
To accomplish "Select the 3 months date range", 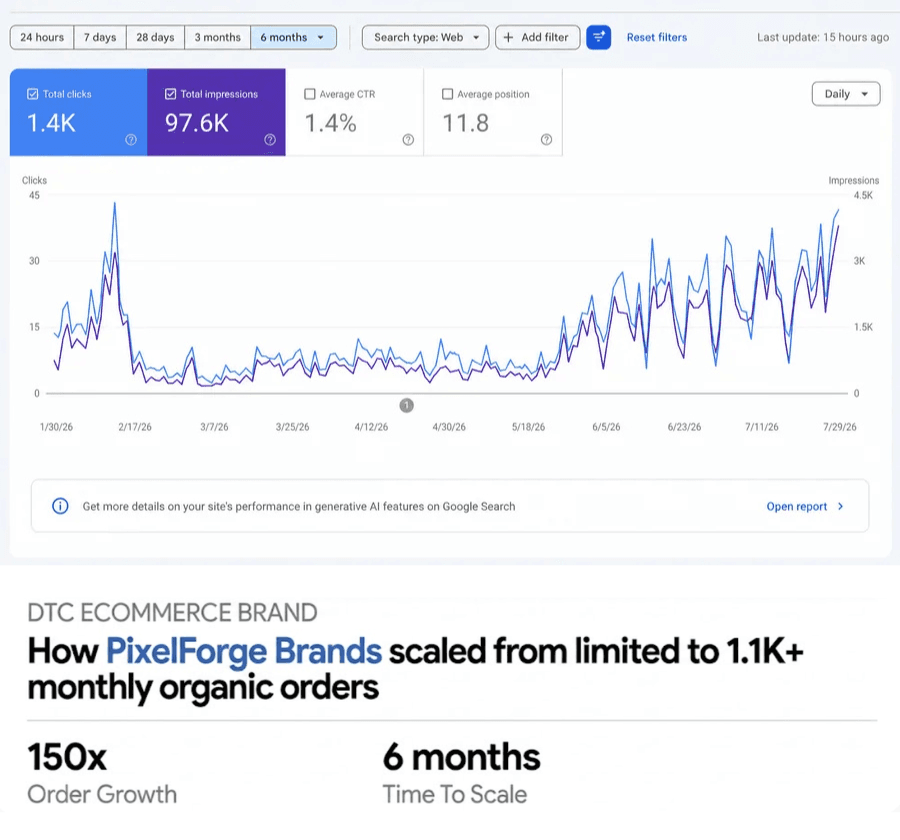I will coord(218,37).
